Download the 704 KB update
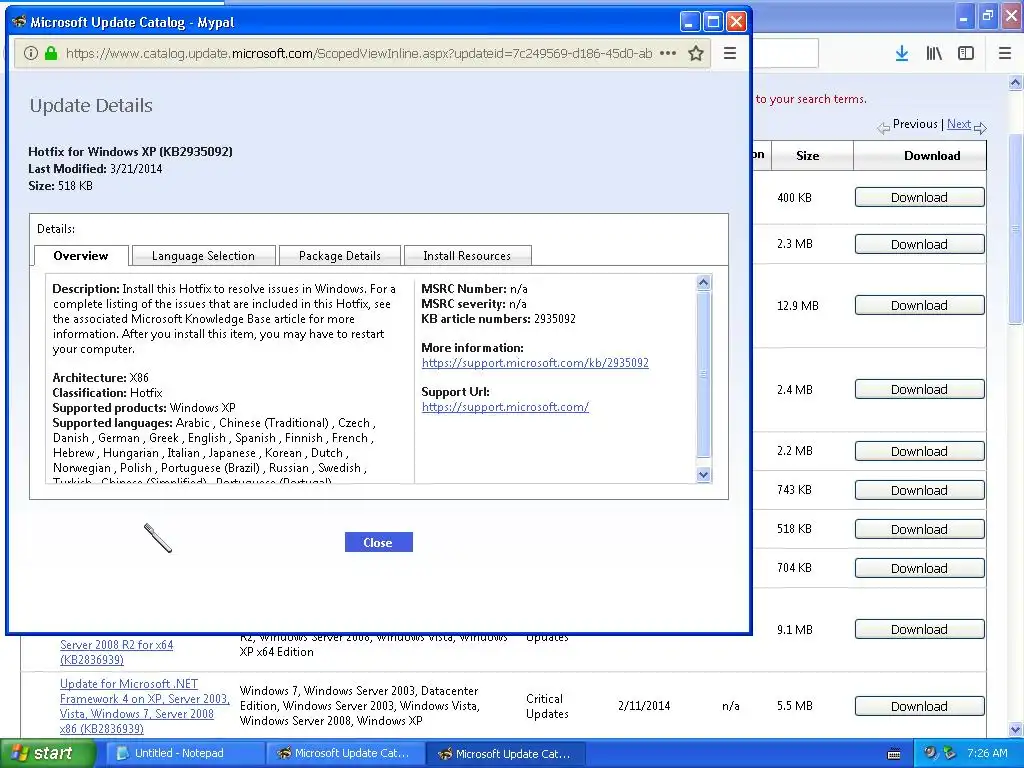 [x=920, y=568]
